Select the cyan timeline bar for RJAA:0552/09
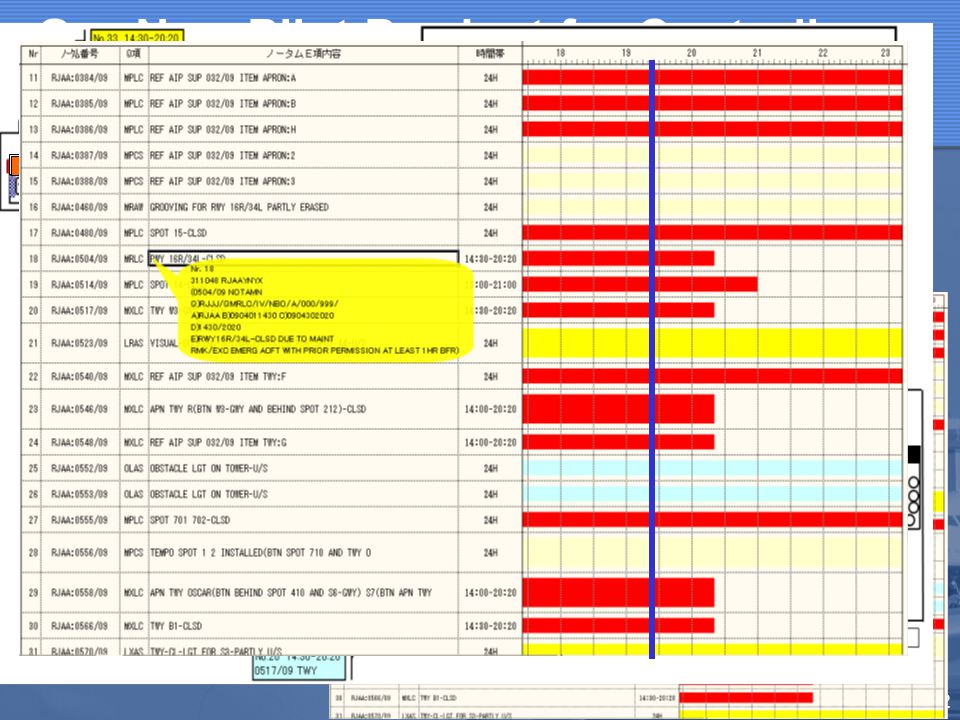This screenshot has width=960, height=720. pyautogui.click(x=713, y=468)
